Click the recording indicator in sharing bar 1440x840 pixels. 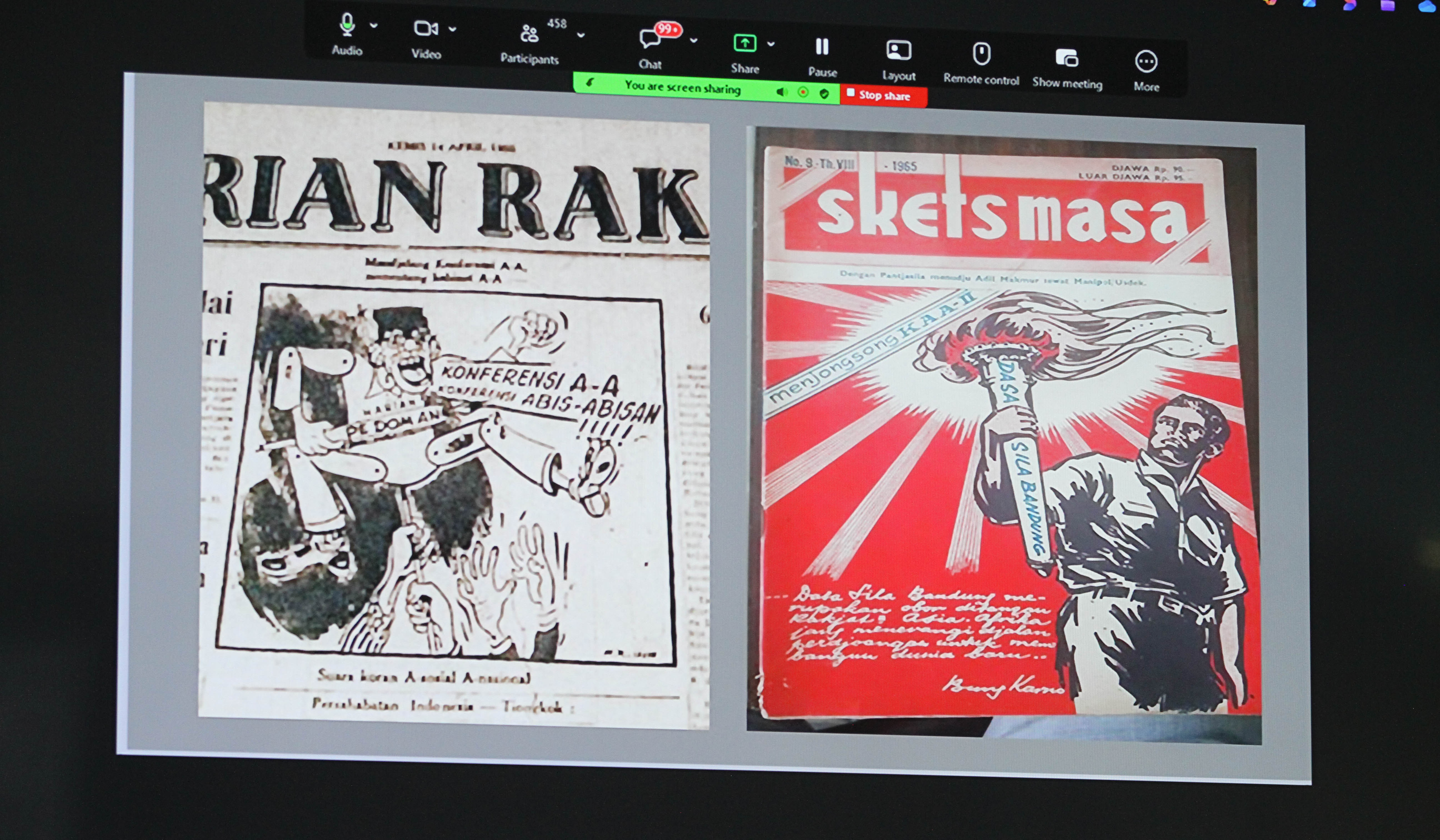803,92
